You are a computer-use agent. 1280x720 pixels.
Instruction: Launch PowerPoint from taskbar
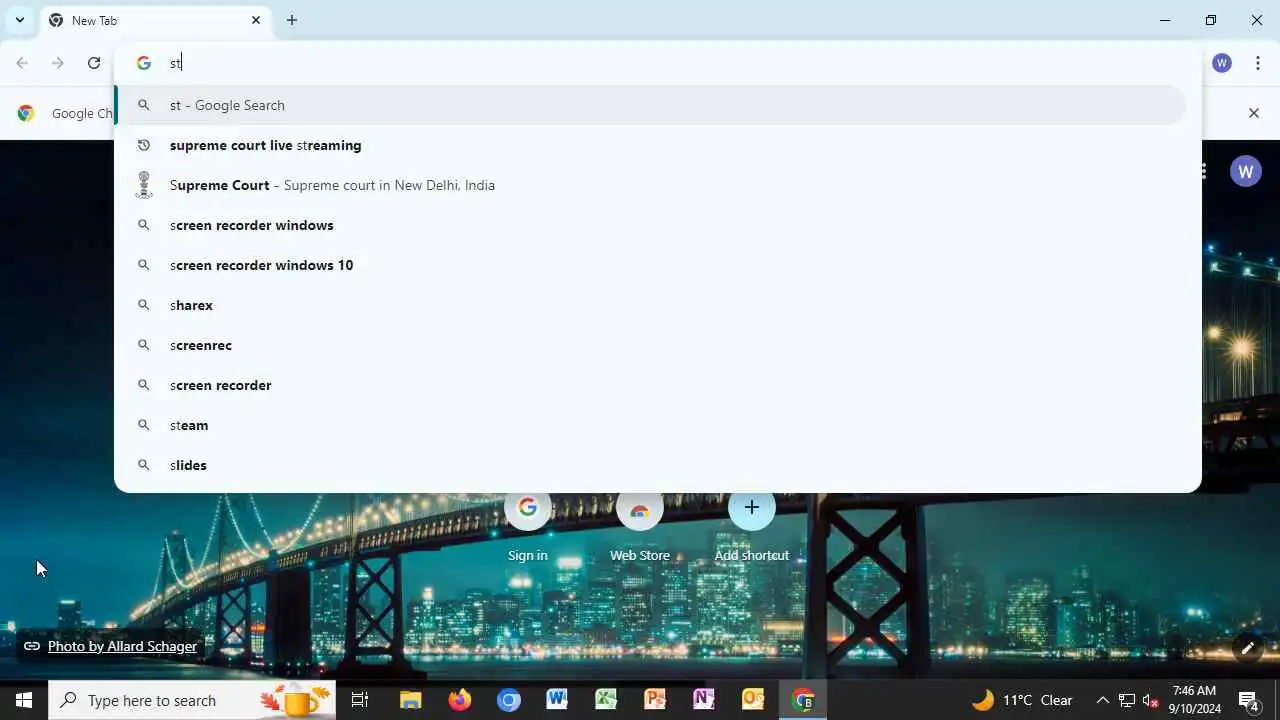pyautogui.click(x=655, y=700)
